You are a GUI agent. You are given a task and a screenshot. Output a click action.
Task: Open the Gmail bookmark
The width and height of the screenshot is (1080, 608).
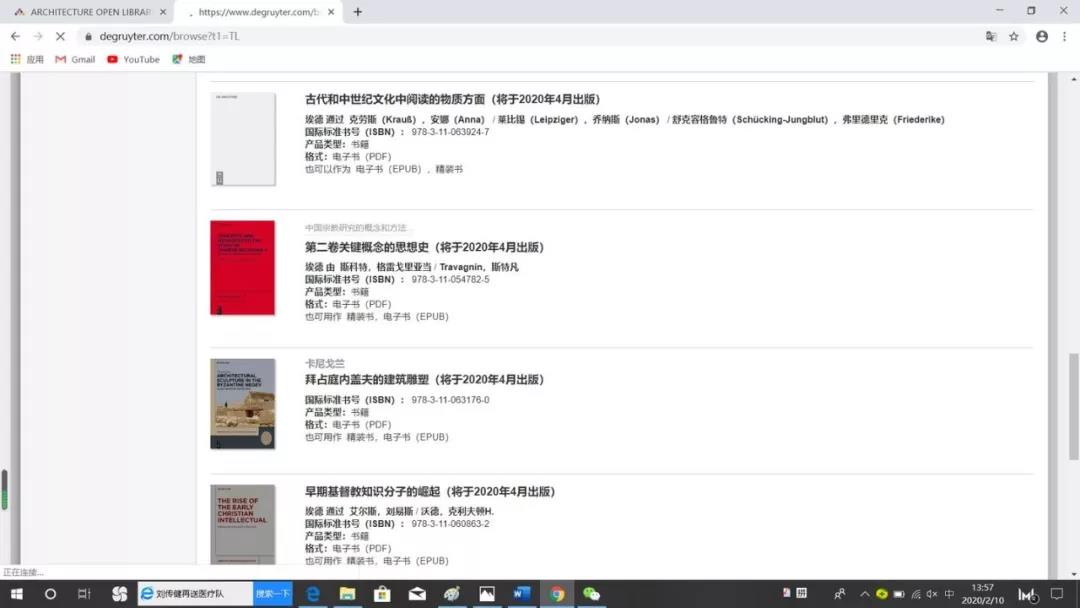(x=75, y=59)
